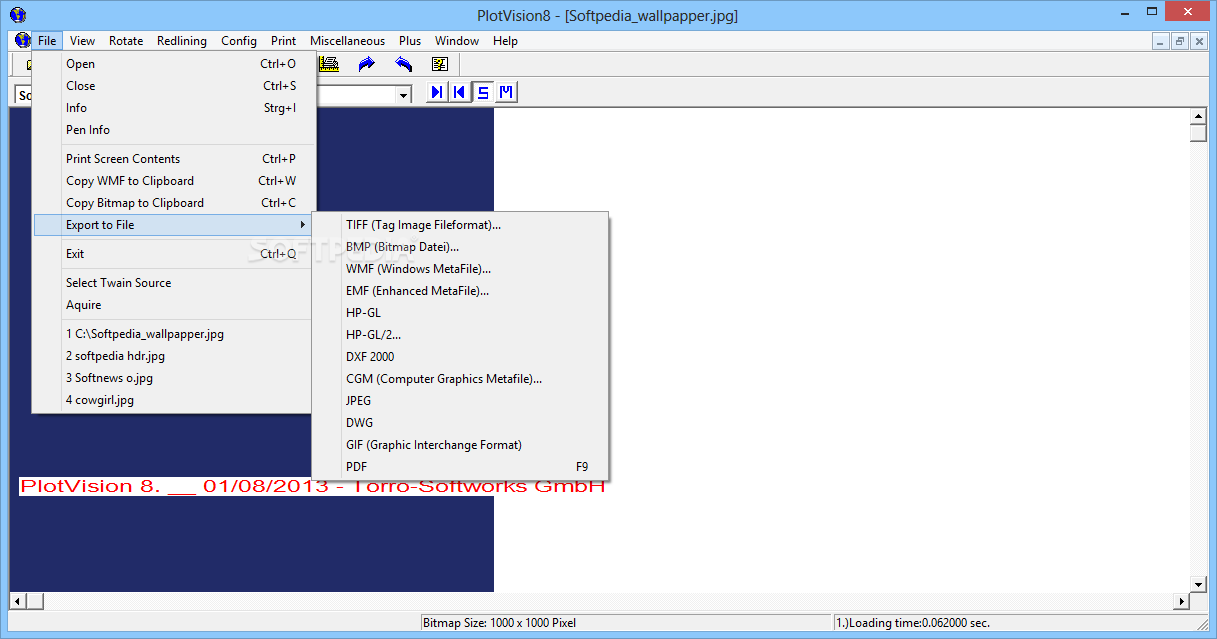Export as GIF (Graphic Interchange Format)

[460, 445]
